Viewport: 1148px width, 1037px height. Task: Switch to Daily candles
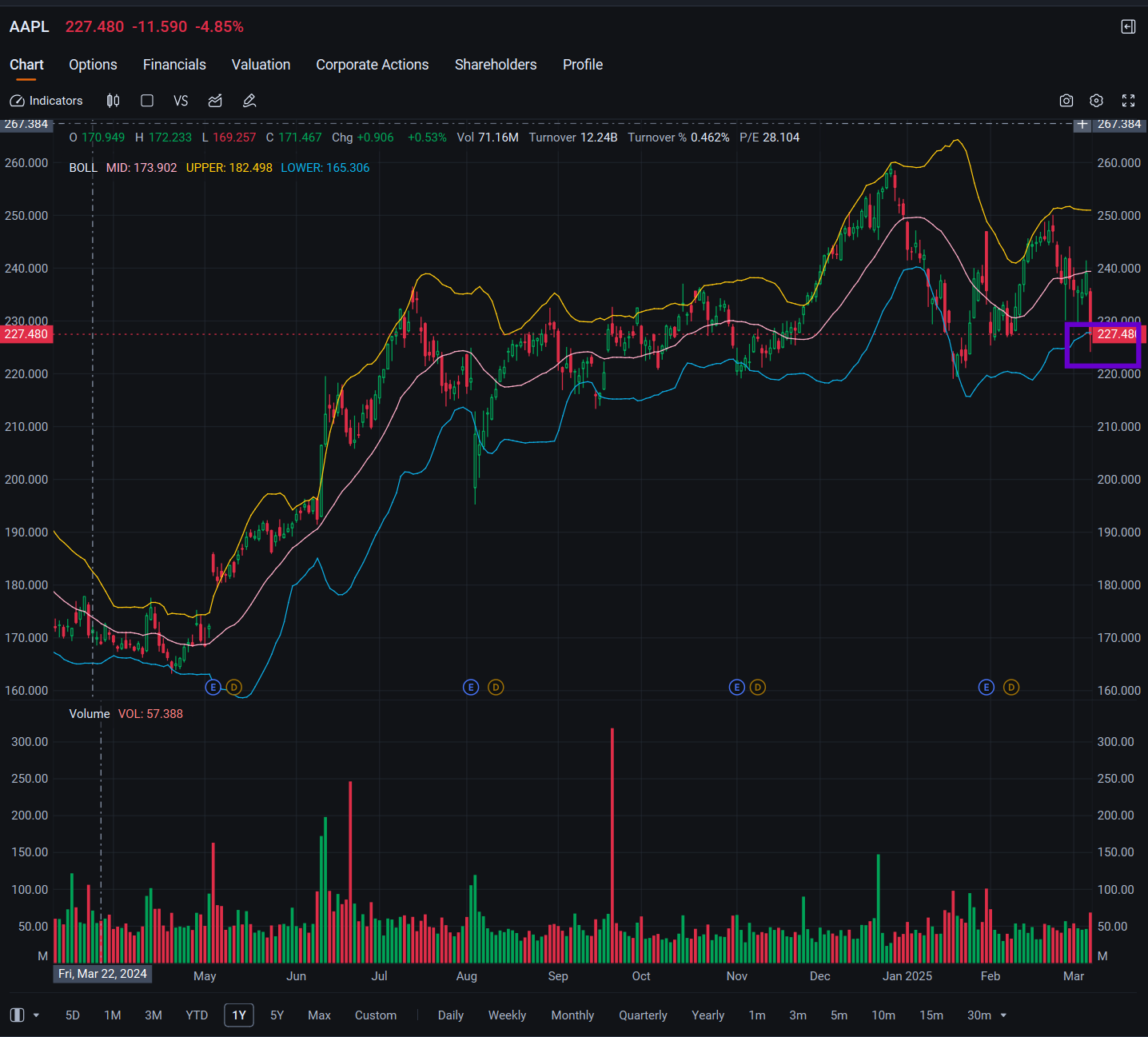(451, 1015)
